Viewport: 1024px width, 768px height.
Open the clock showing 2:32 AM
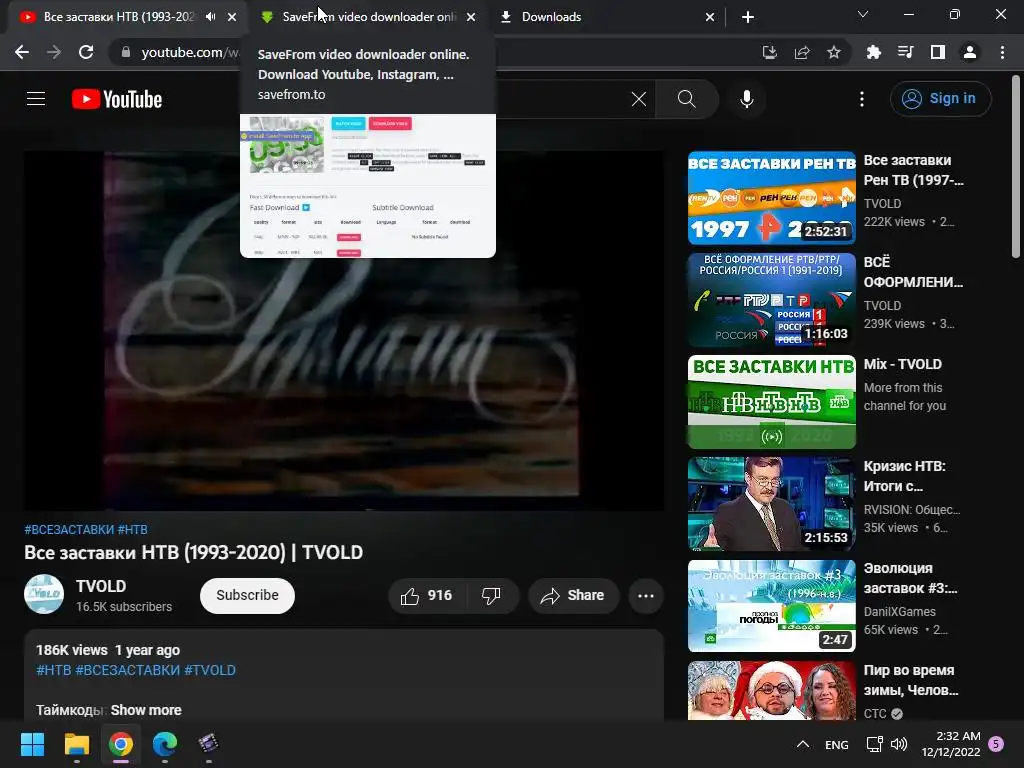pyautogui.click(x=951, y=744)
